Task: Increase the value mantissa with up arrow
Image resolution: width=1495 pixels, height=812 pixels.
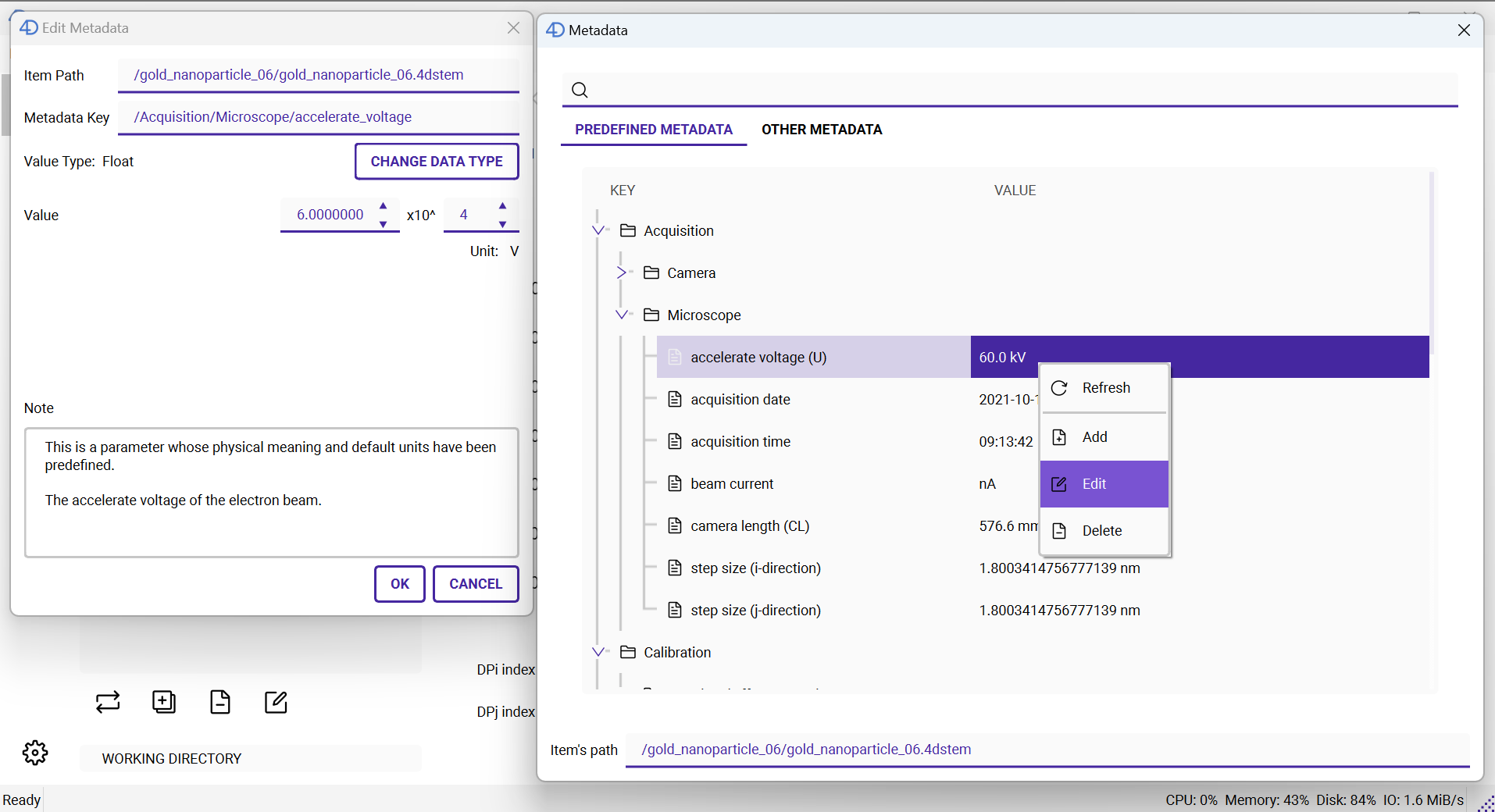Action: (x=383, y=206)
